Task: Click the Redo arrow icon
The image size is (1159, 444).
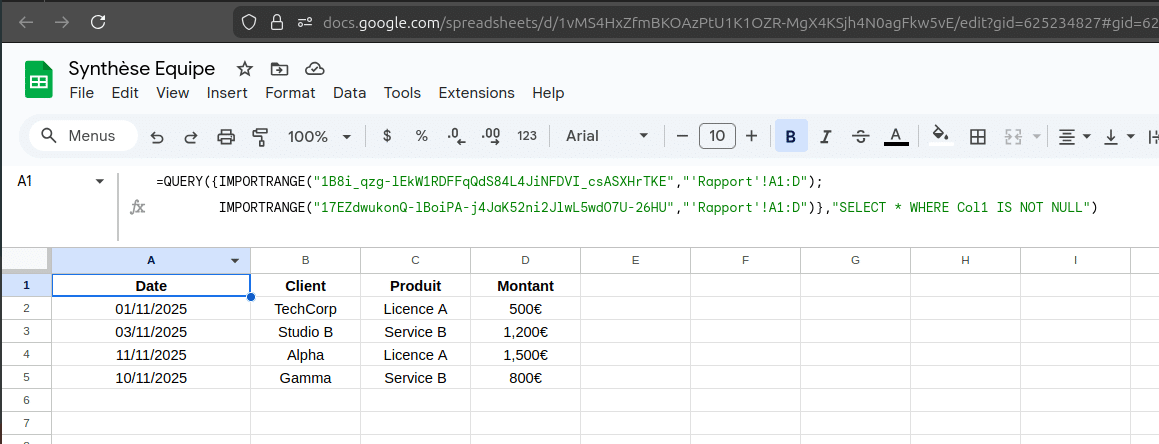Action: [191, 137]
